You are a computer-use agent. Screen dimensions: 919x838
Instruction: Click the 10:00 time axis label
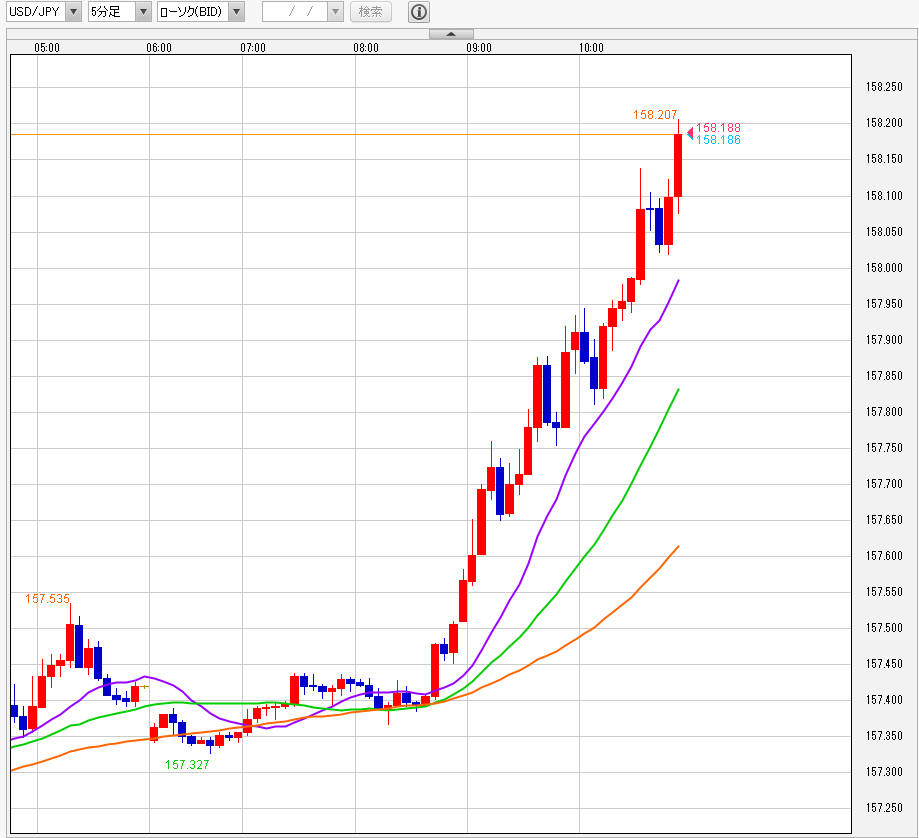point(591,48)
